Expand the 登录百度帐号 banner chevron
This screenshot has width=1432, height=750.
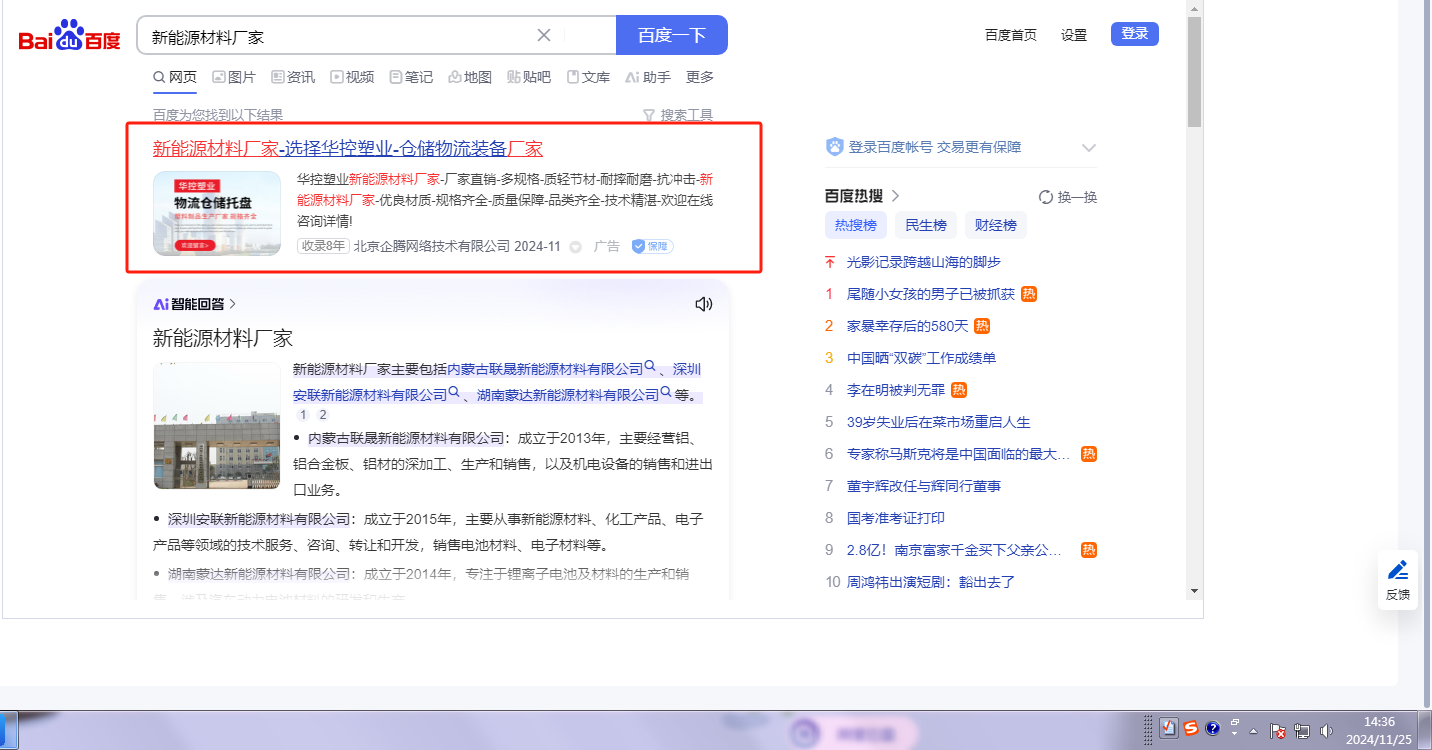point(1089,148)
